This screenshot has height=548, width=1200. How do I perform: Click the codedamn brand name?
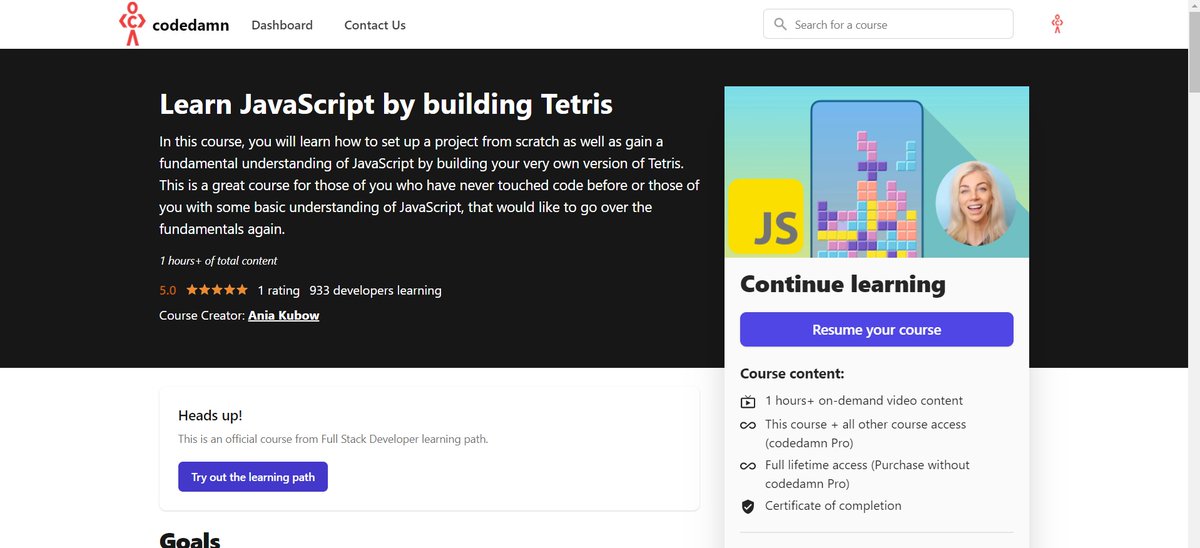[x=190, y=25]
